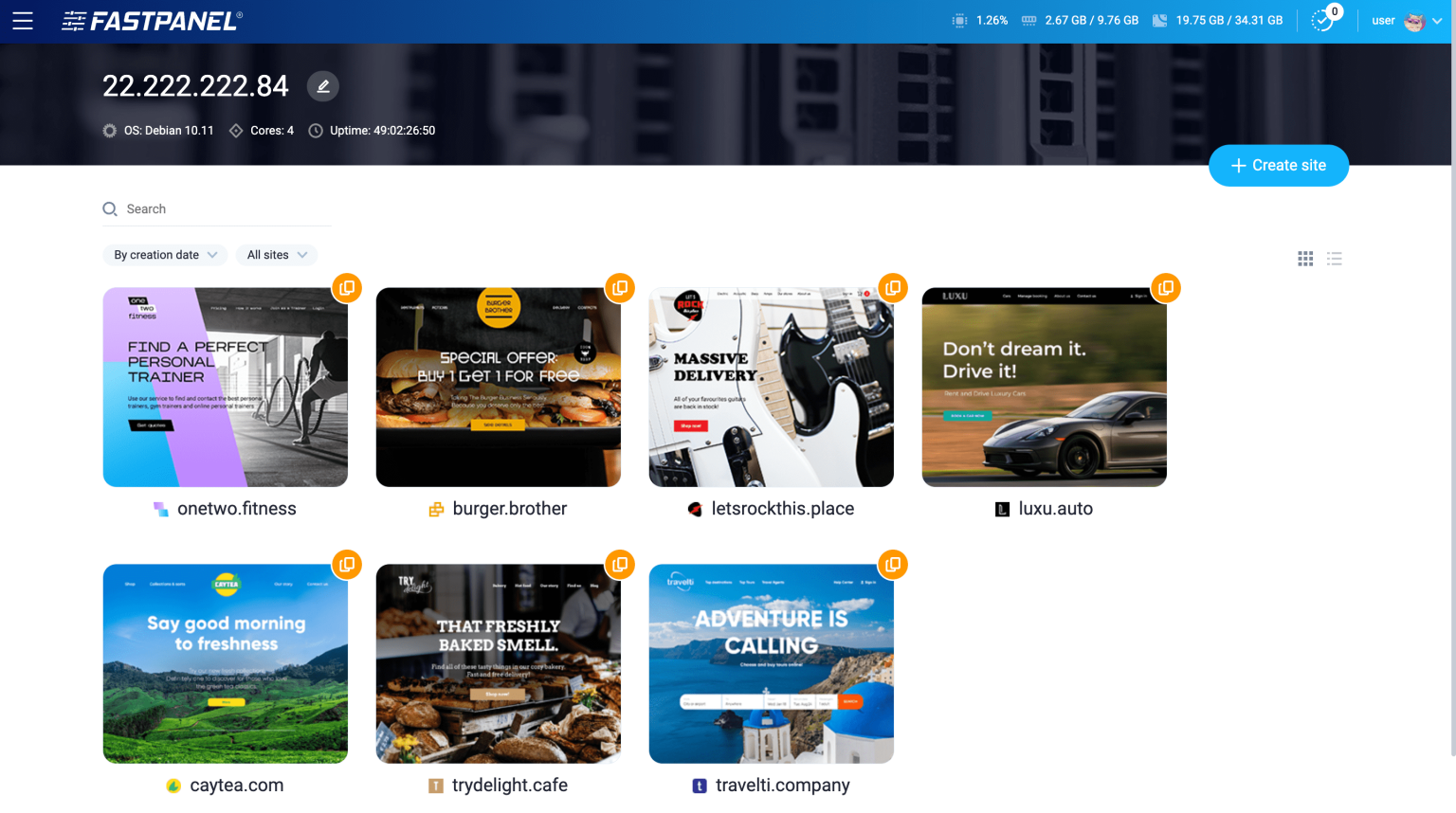Open the burger.brother site link

pyautogui.click(x=508, y=508)
